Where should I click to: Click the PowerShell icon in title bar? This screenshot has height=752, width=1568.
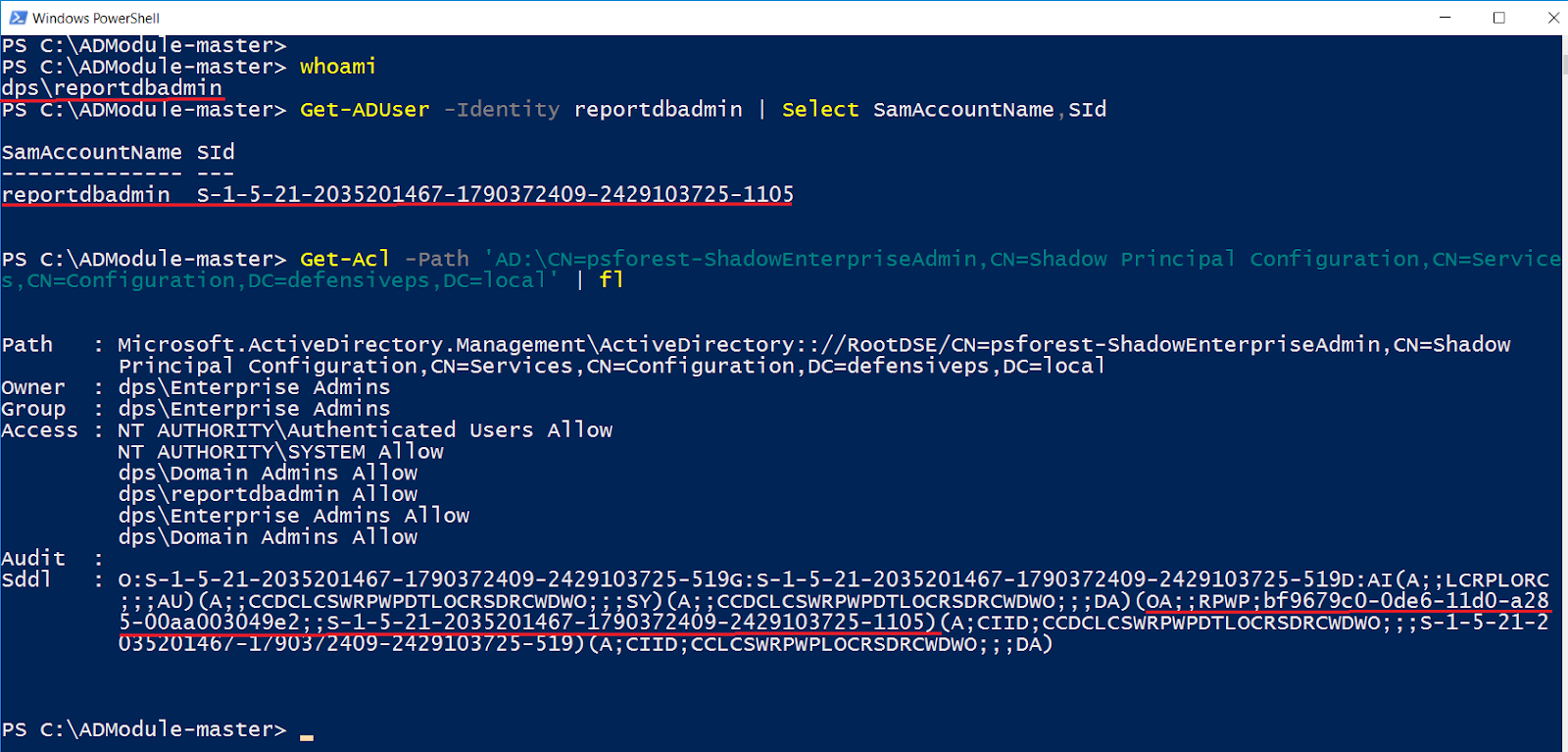click(x=18, y=18)
